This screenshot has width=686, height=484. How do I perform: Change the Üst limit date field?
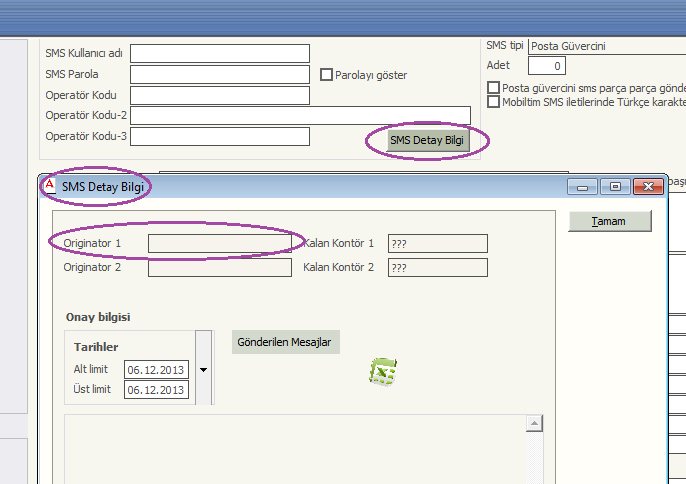coord(156,390)
